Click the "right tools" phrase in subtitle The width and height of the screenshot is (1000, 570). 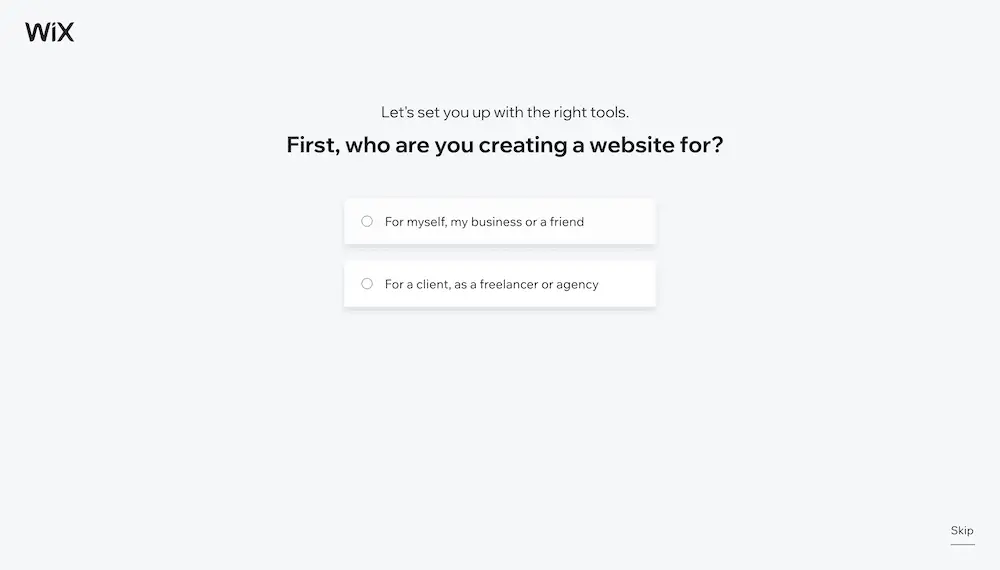click(x=591, y=112)
